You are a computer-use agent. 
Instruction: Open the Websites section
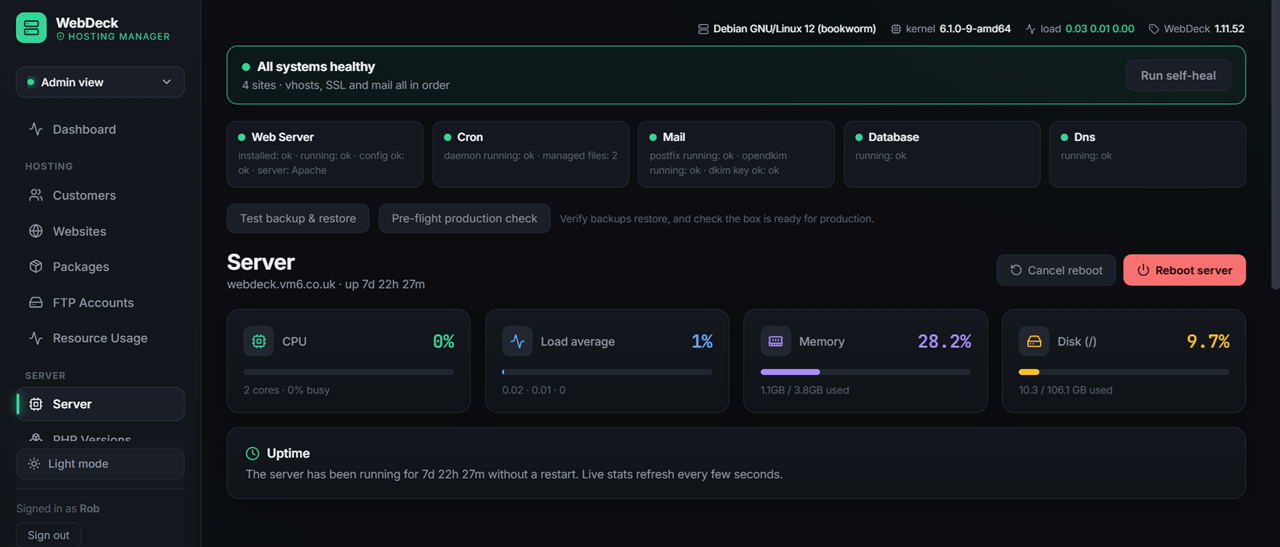click(100, 231)
